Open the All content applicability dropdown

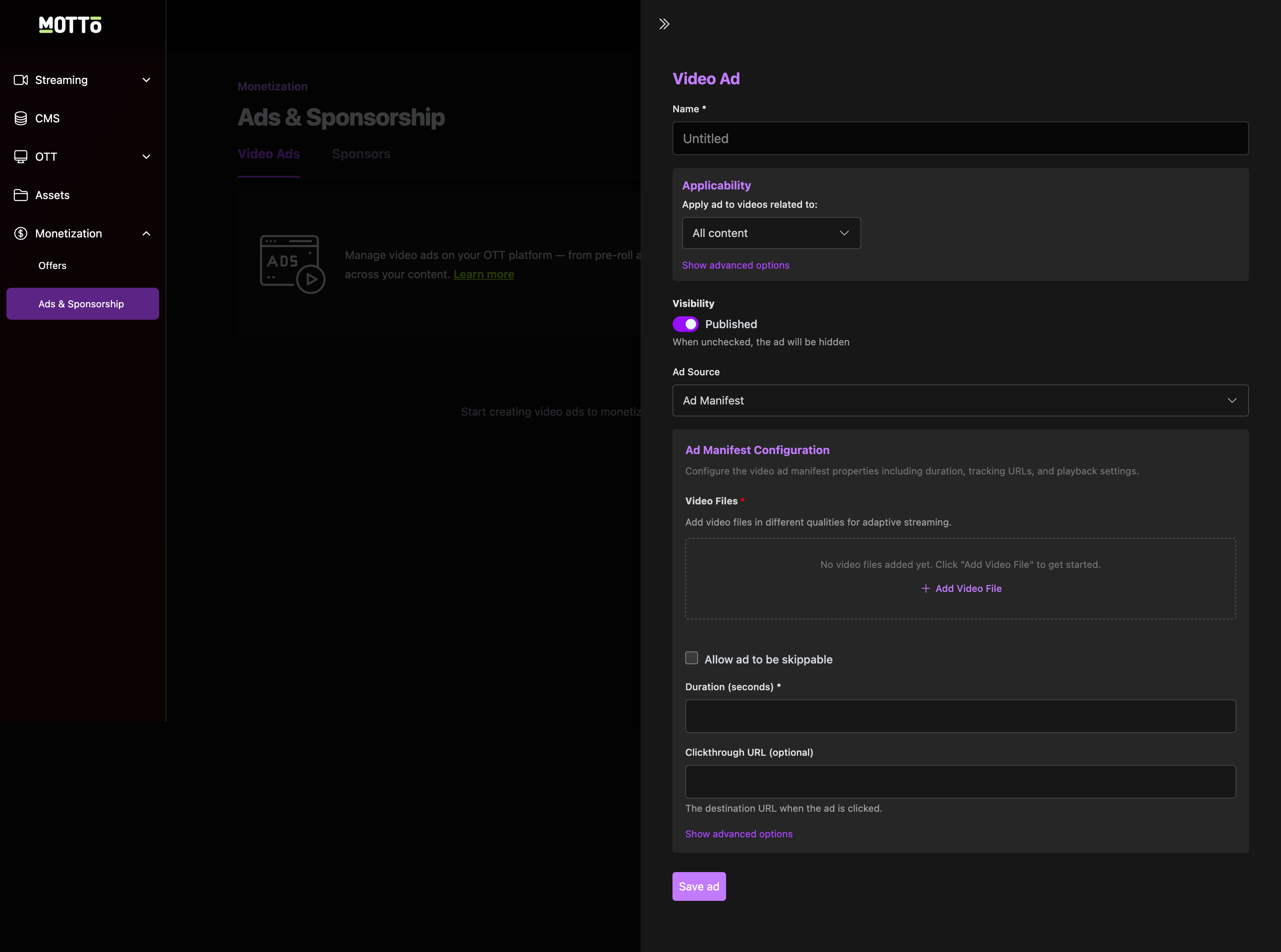771,233
